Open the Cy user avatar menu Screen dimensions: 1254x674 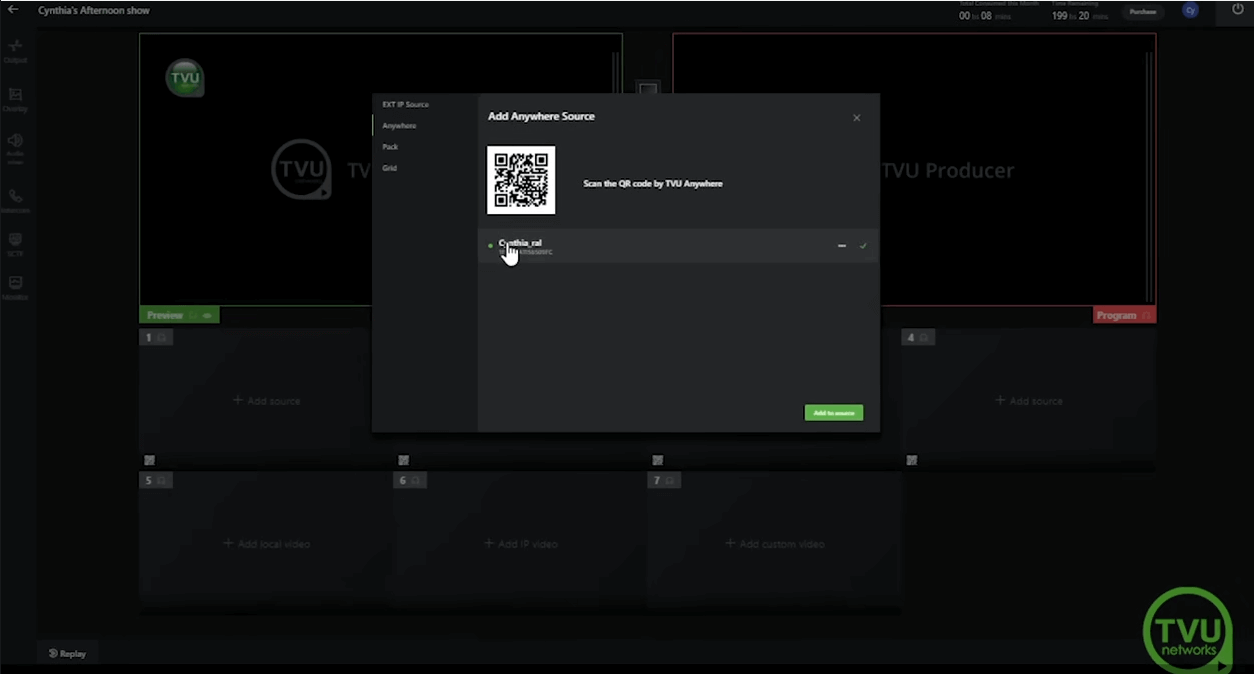click(x=1190, y=11)
